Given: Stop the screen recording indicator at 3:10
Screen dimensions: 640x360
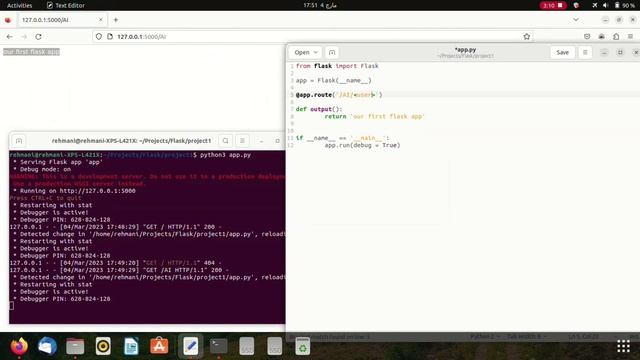Looking at the screenshot, I should 553,5.
